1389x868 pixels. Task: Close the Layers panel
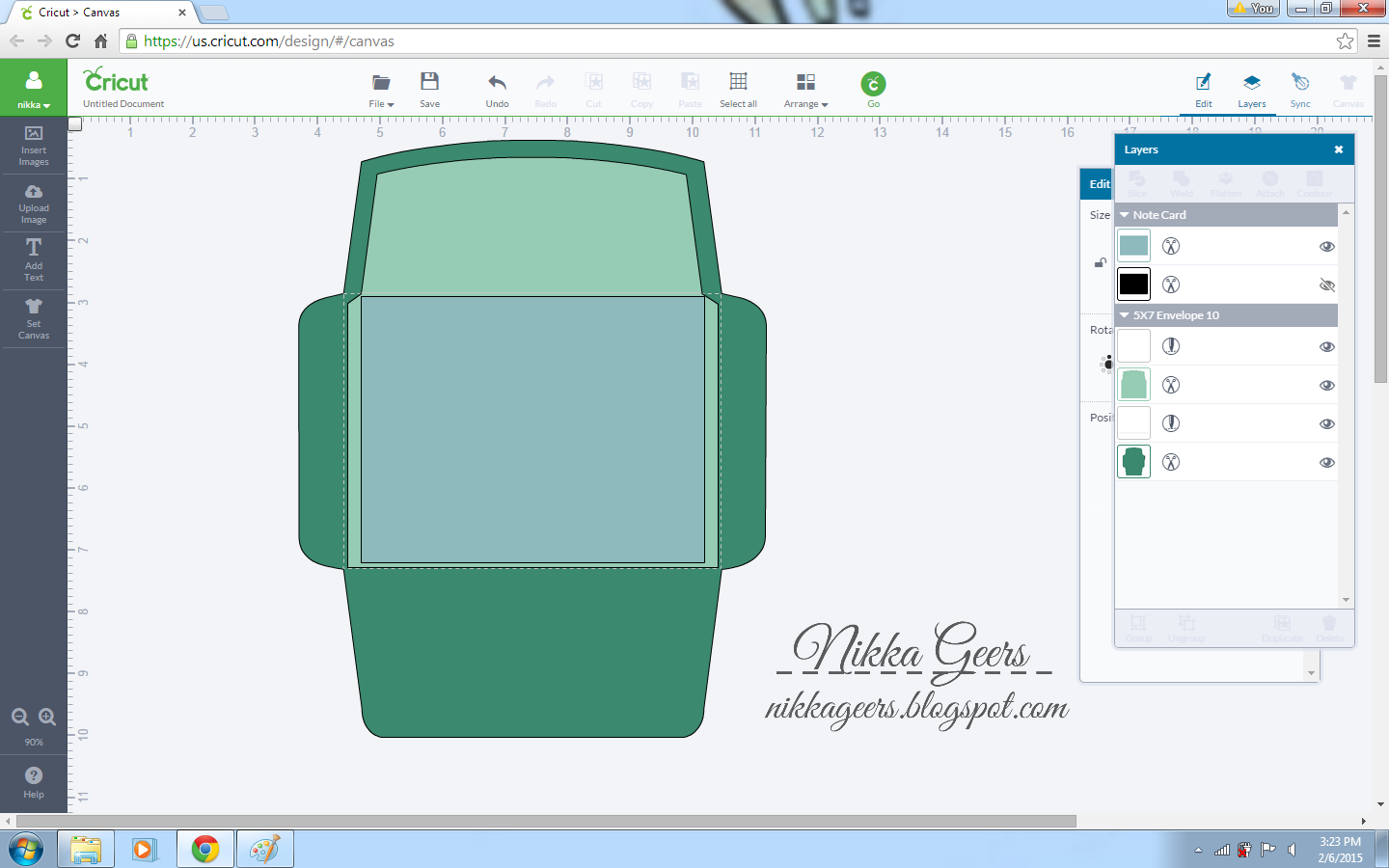[x=1338, y=149]
